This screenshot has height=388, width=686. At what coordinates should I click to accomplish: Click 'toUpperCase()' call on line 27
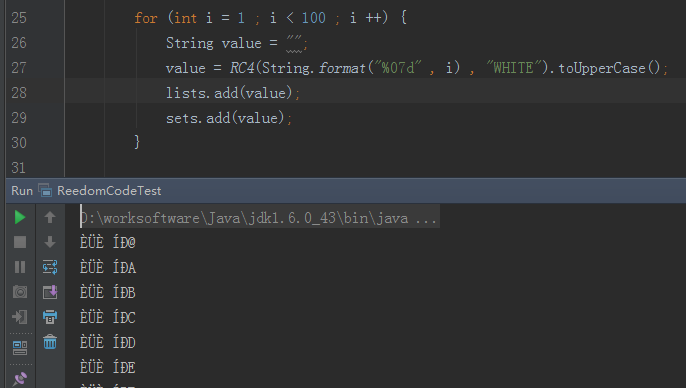[x=609, y=68]
